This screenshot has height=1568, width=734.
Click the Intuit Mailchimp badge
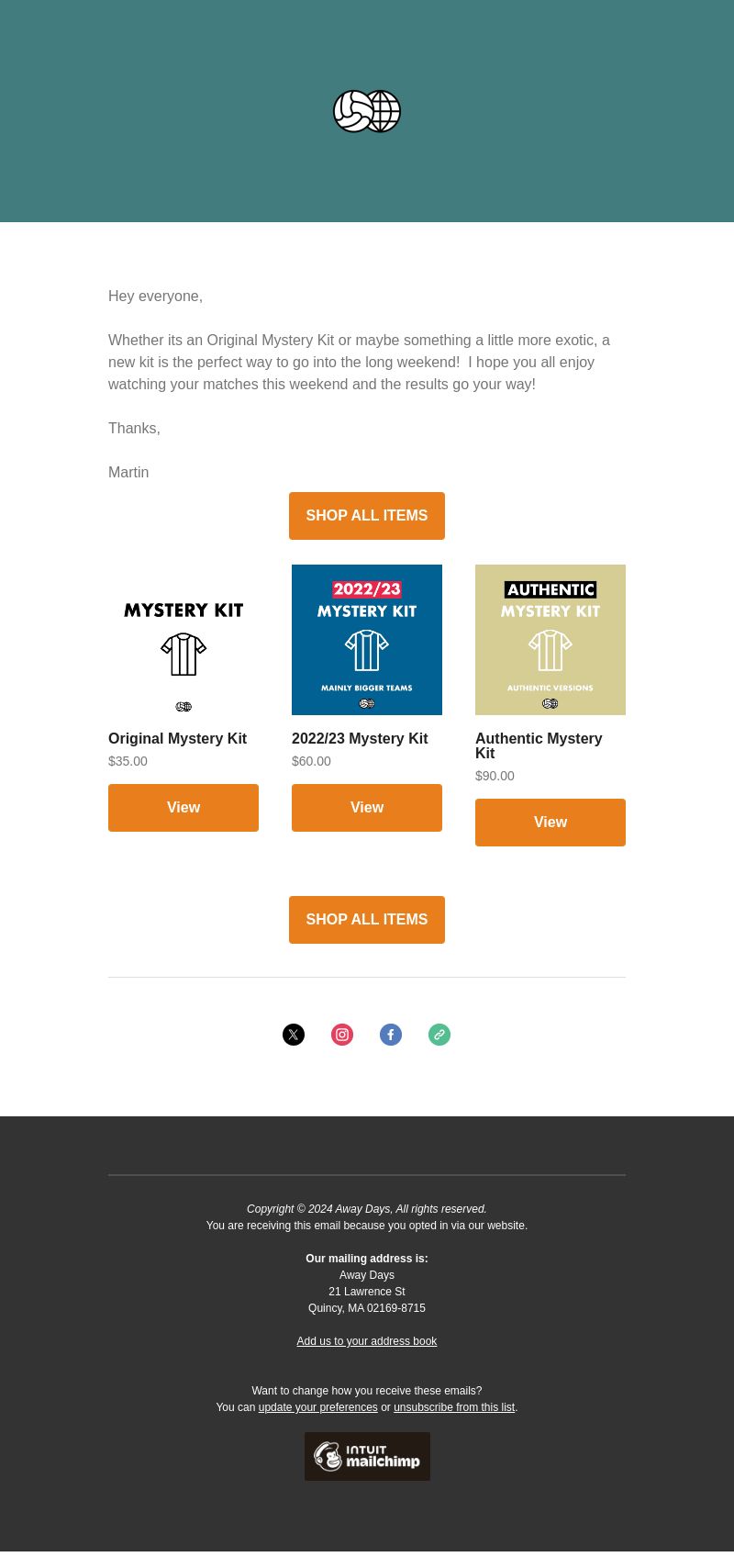(367, 1456)
